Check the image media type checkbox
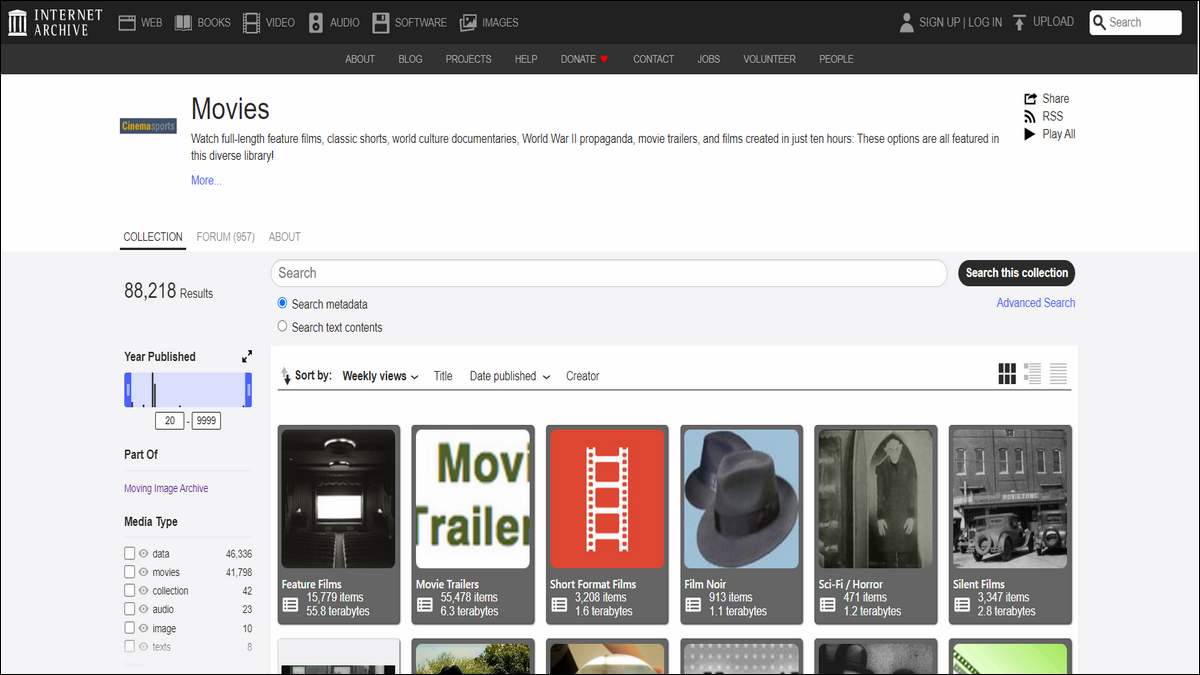Screen dimensions: 1200x675 129,628
